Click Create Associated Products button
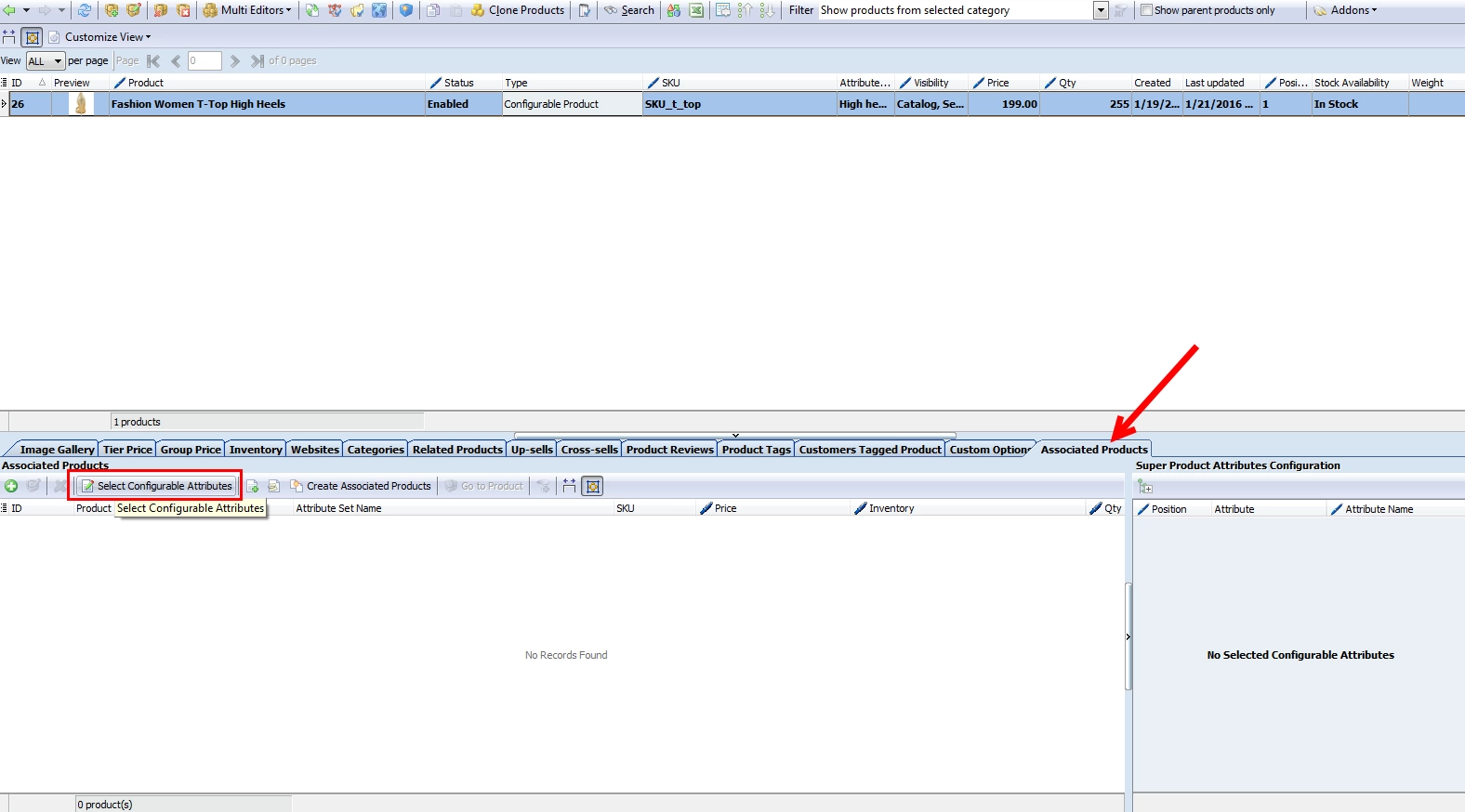The width and height of the screenshot is (1465, 812). (x=361, y=486)
